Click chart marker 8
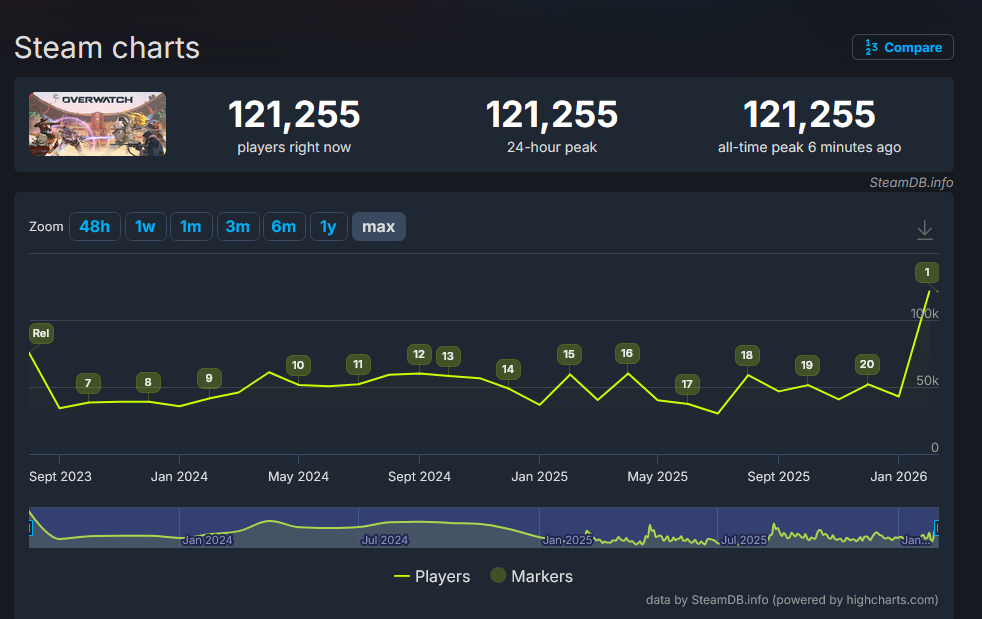 (x=148, y=382)
